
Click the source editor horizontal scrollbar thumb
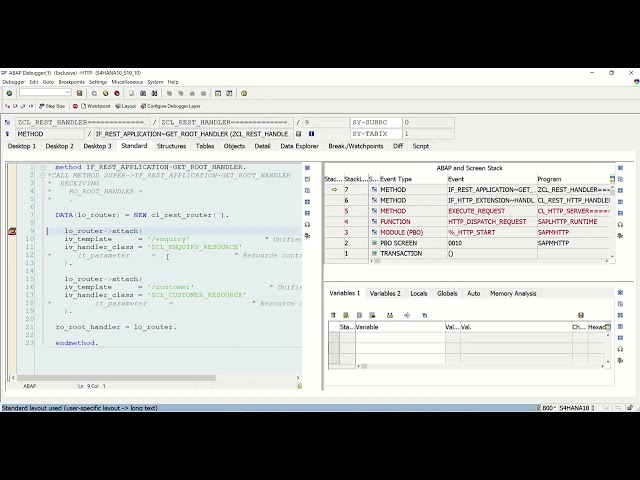116,378
